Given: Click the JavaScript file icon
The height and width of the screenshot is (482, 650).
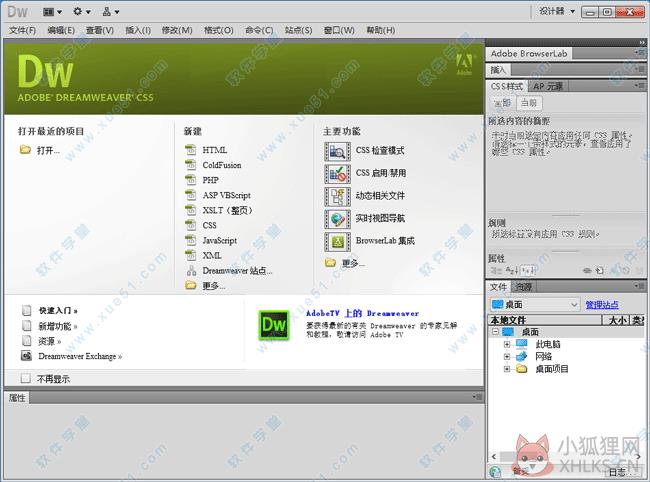Looking at the screenshot, I should pos(190,240).
